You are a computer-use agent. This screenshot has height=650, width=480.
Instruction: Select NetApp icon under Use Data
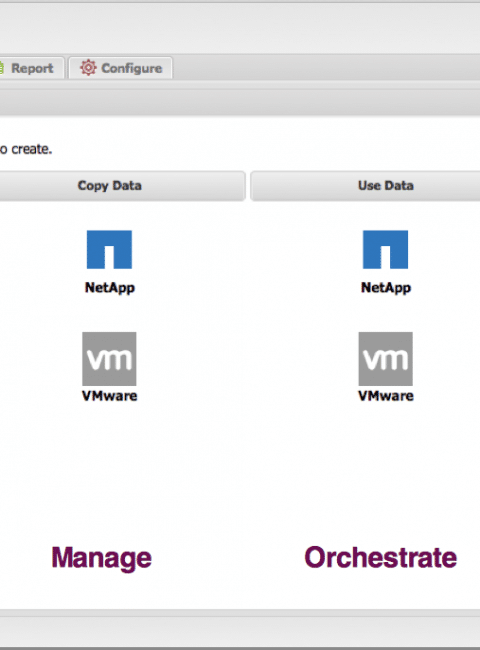pyautogui.click(x=385, y=250)
